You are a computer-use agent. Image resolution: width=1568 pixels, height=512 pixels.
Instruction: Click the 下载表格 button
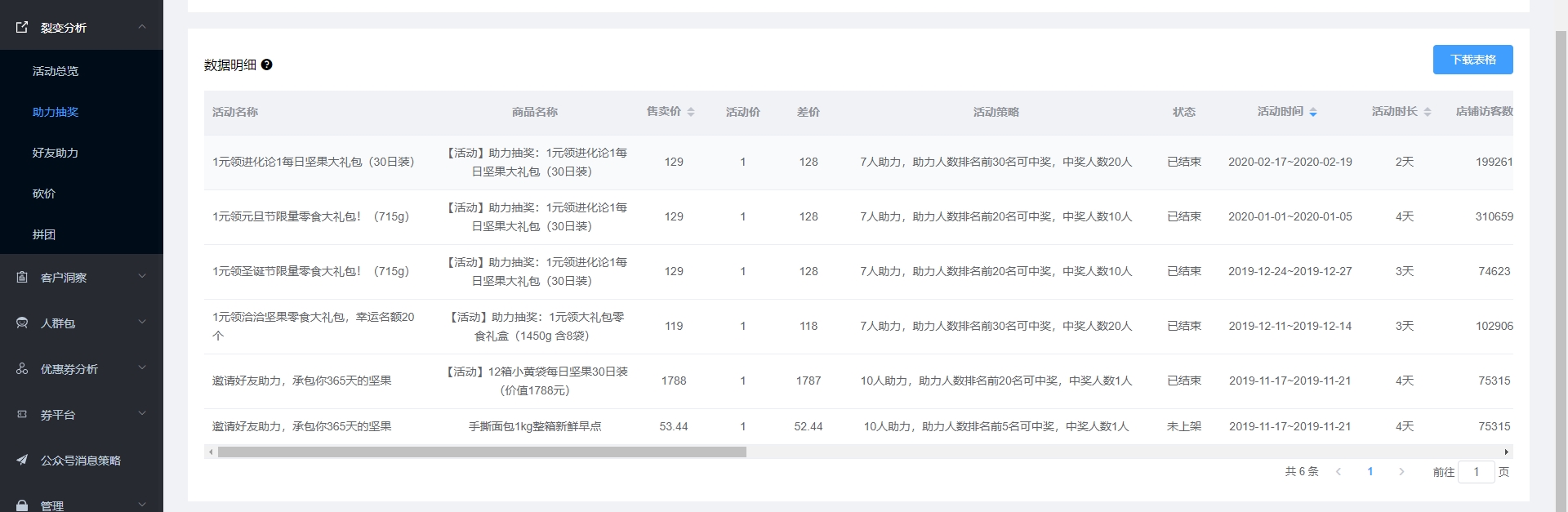coord(1472,60)
